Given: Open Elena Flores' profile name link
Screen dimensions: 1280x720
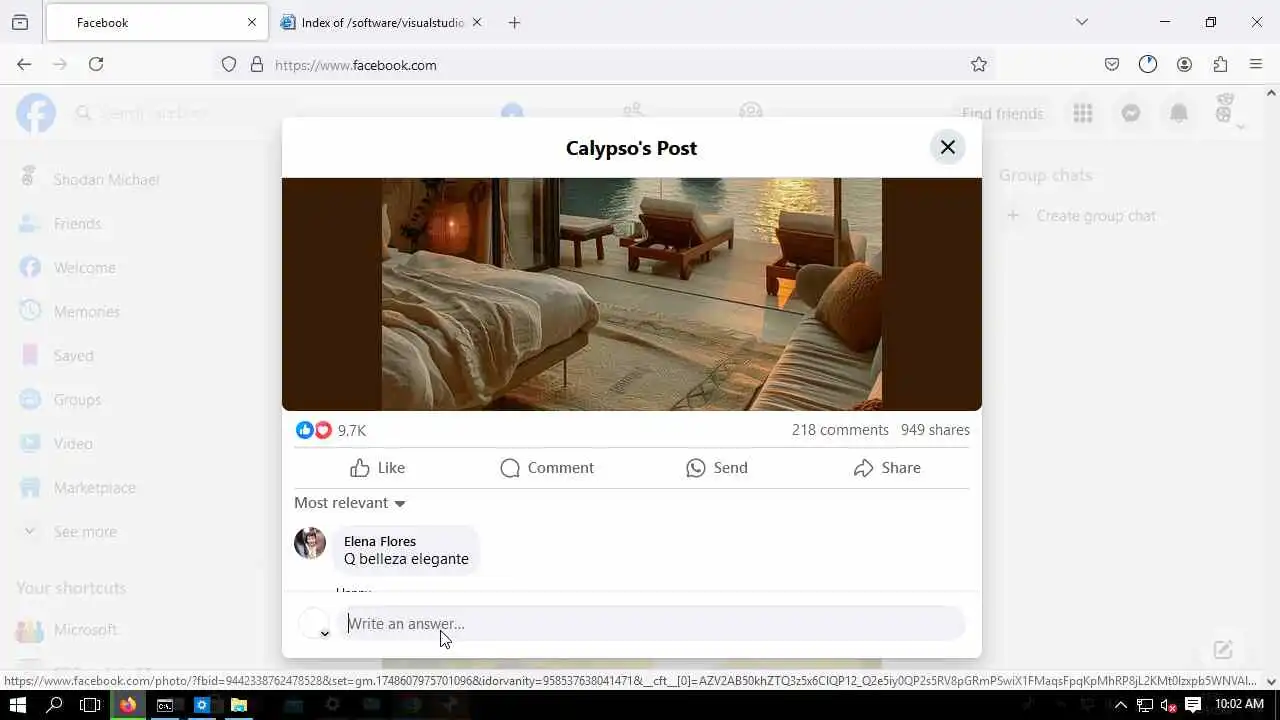Looking at the screenshot, I should [x=380, y=541].
